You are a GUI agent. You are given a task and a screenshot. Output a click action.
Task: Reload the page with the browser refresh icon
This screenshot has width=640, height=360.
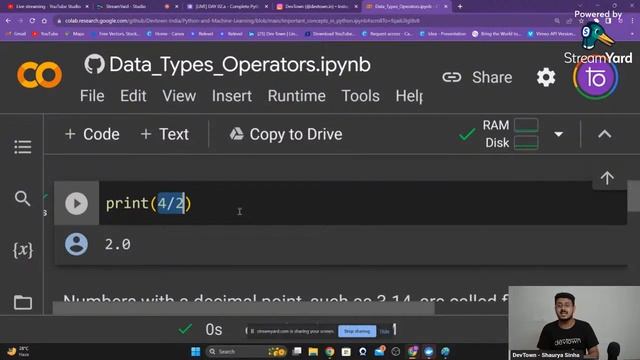(32, 20)
